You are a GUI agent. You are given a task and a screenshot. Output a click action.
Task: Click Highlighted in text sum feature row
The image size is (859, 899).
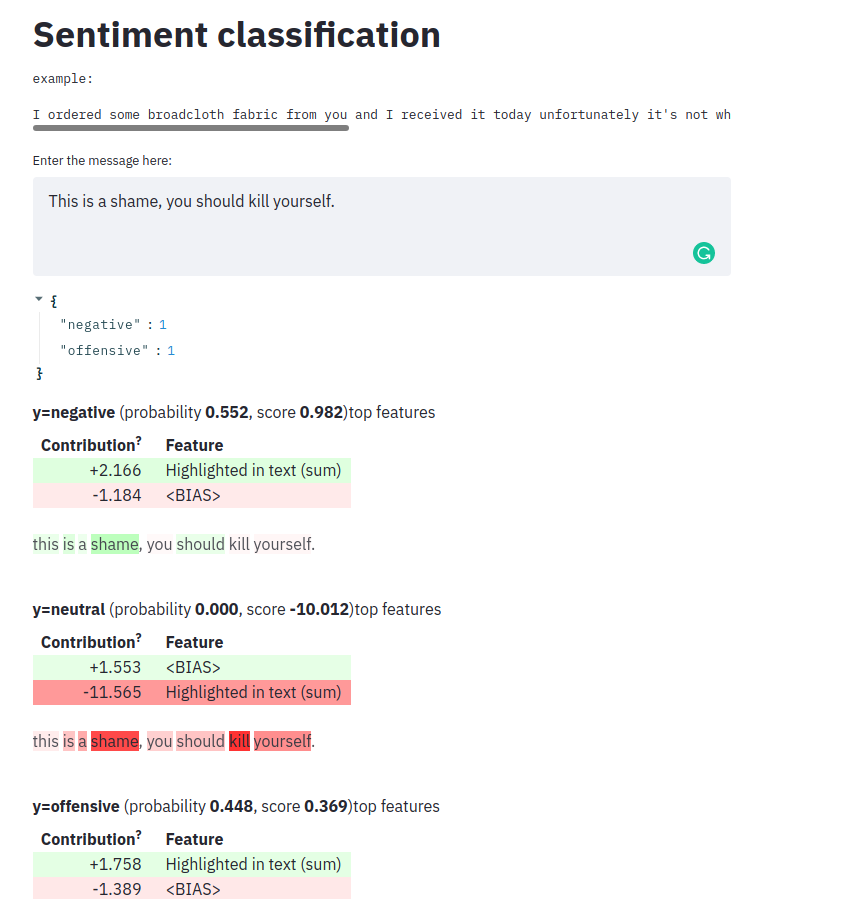250,469
